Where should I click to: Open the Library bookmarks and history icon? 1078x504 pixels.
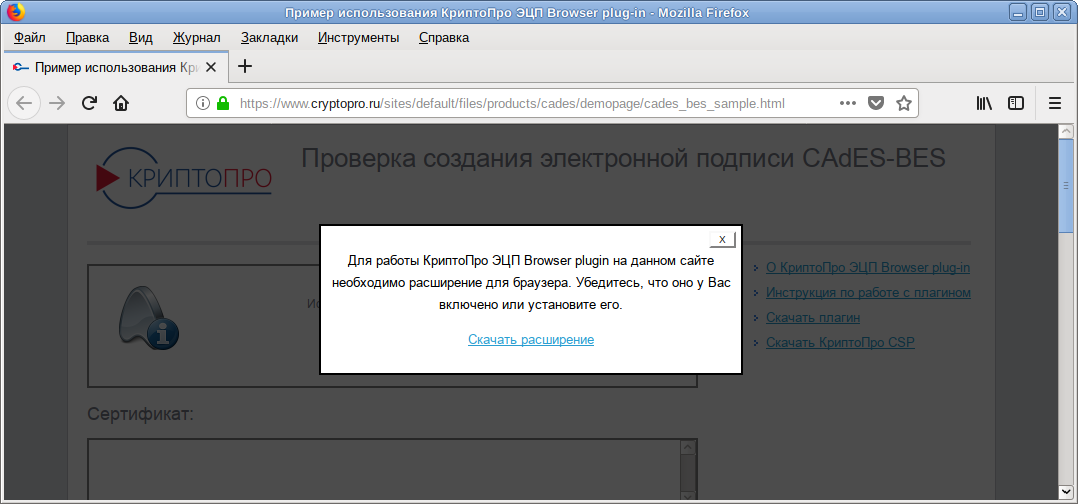click(x=984, y=103)
